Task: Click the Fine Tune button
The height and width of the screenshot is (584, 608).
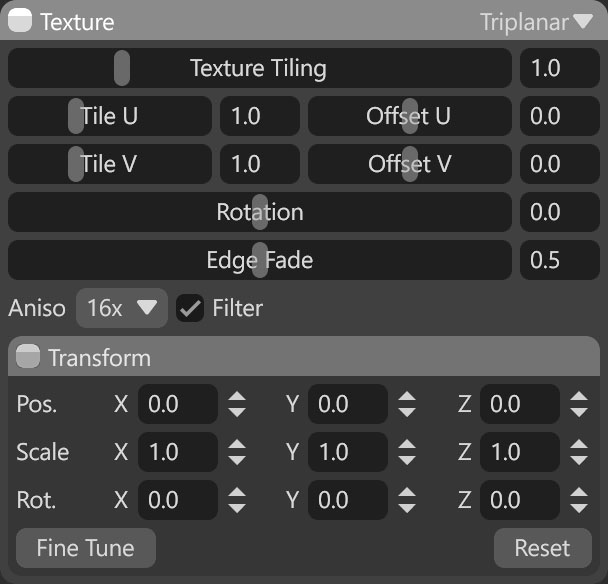Action: point(86,548)
